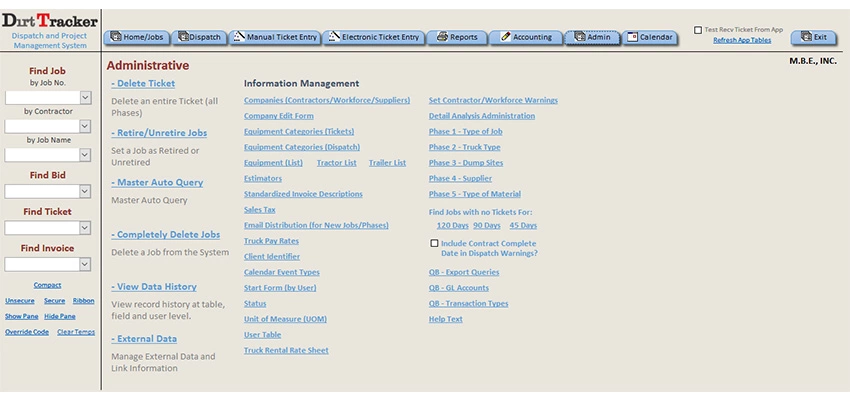Open the Truck Pay Rates link

(x=271, y=241)
